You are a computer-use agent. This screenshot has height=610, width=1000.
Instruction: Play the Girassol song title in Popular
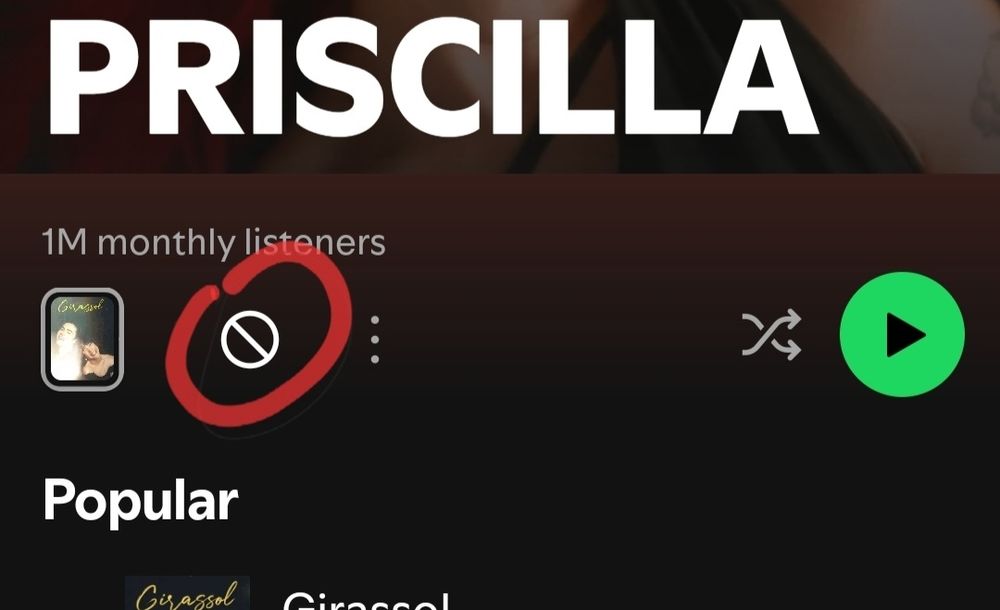(x=366, y=600)
